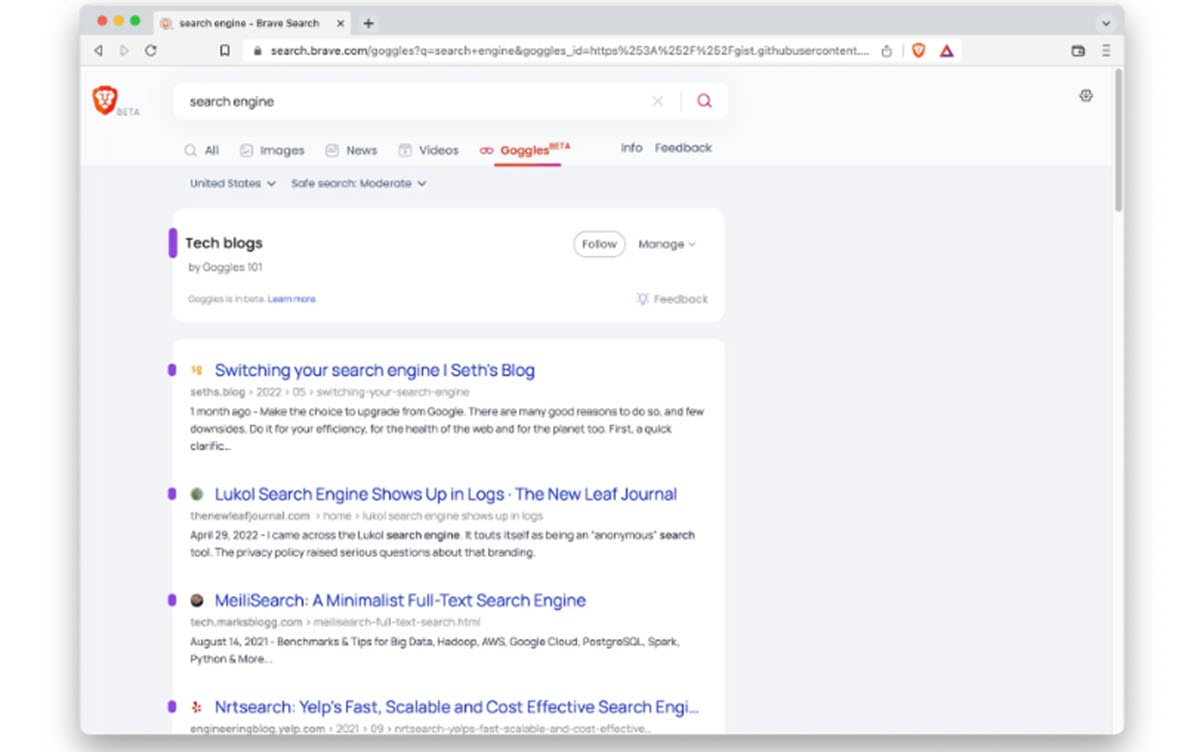Click the thenewleafjournal.com breadcrumb URL
This screenshot has width=1200, height=752.
pos(366,516)
